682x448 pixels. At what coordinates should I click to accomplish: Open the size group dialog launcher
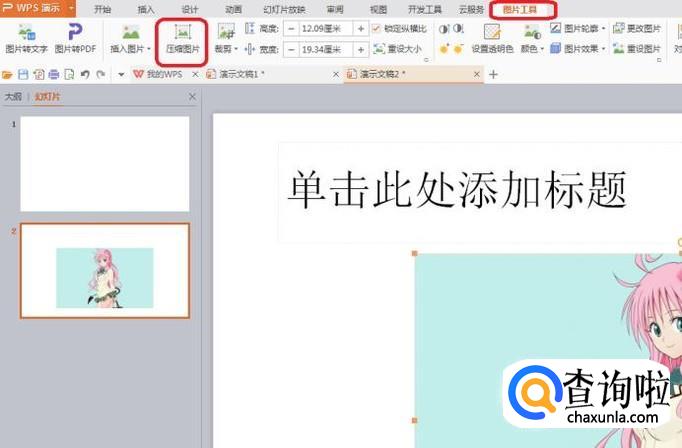(x=426, y=60)
